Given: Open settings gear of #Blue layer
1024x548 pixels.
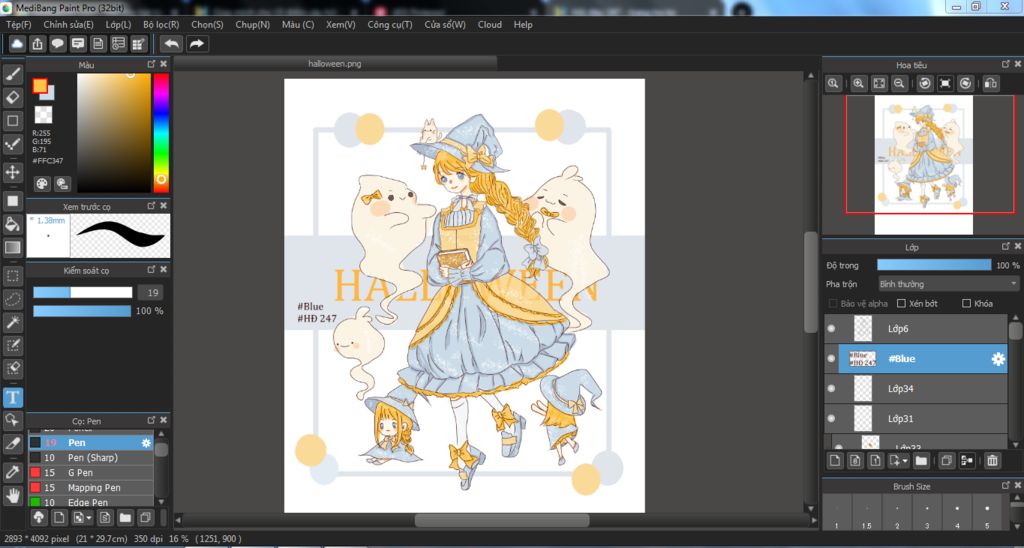Looking at the screenshot, I should pos(998,359).
